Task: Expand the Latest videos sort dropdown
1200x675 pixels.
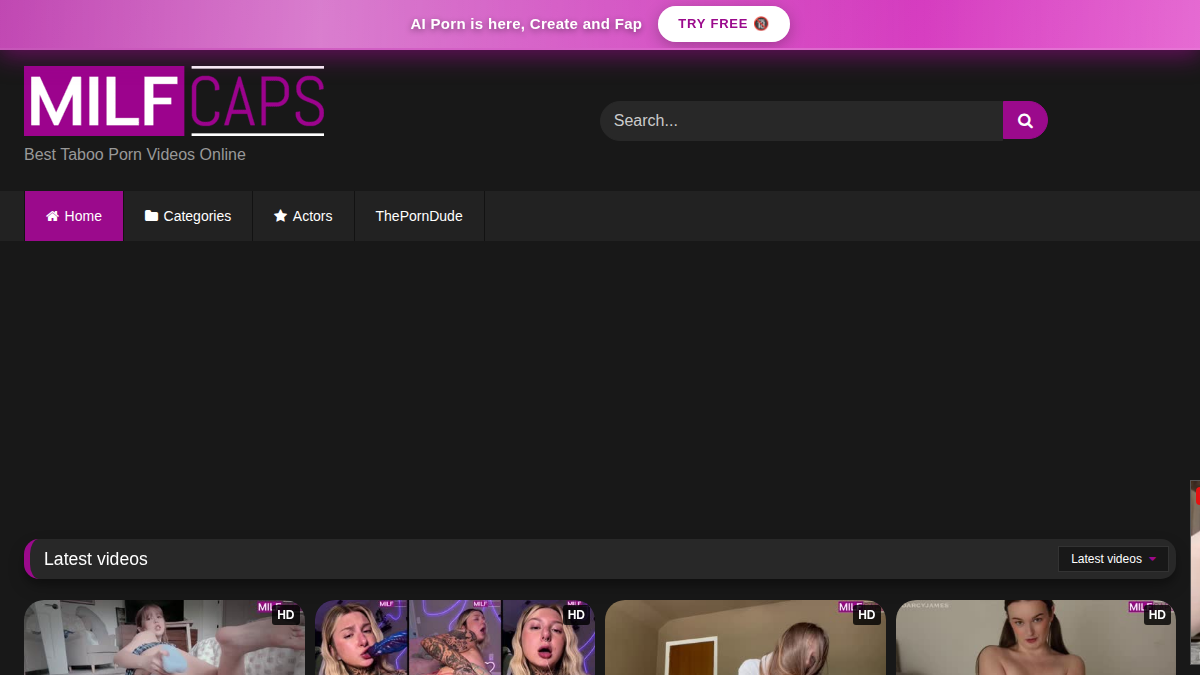Action: [x=1113, y=559]
